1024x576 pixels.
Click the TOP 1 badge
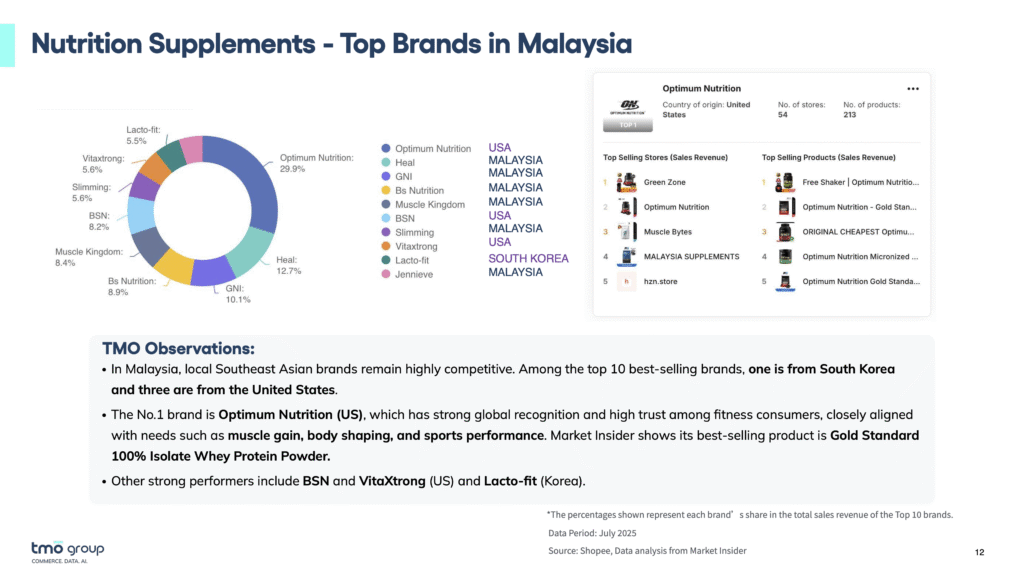[x=628, y=126]
